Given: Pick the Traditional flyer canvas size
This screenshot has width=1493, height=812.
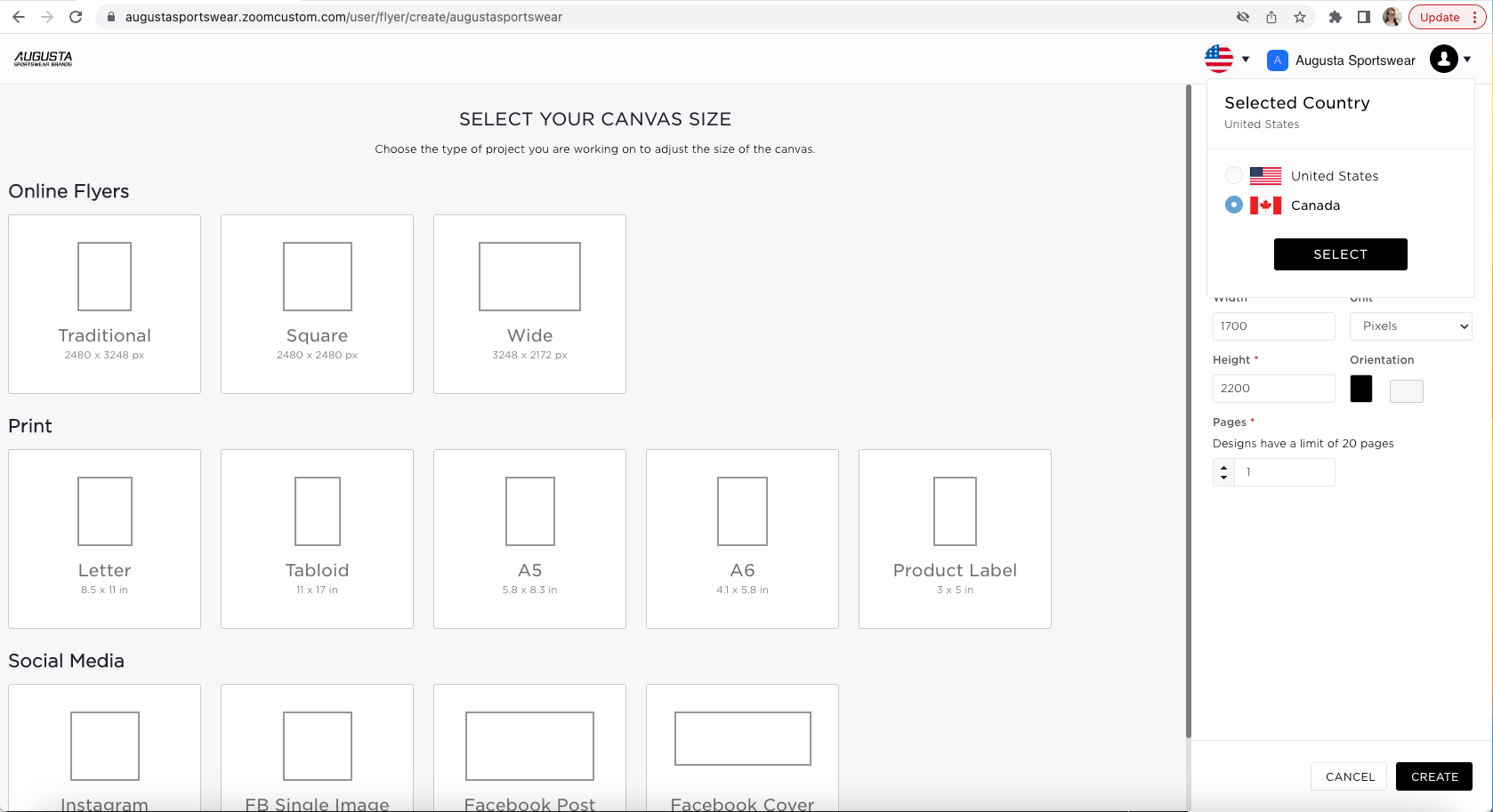Looking at the screenshot, I should 104,303.
